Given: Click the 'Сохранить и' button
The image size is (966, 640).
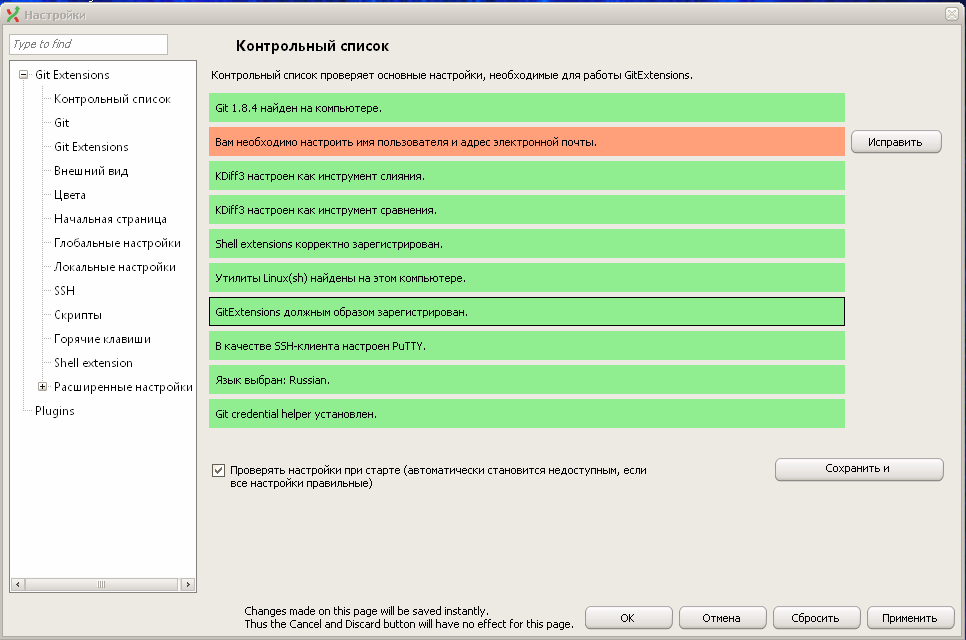Looking at the screenshot, I should click(858, 469).
